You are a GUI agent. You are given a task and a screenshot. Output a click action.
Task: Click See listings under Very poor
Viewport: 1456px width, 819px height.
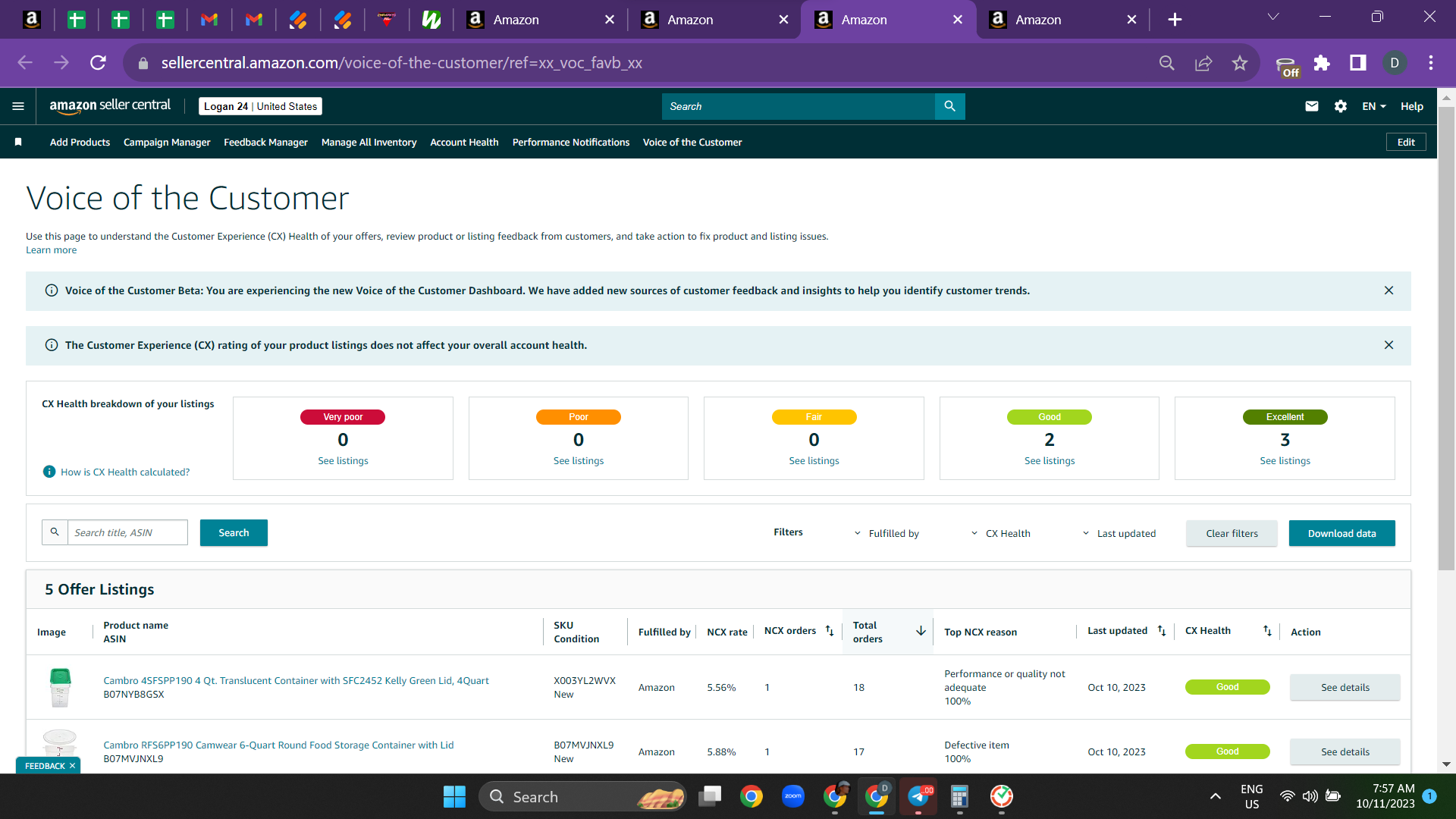click(x=343, y=460)
